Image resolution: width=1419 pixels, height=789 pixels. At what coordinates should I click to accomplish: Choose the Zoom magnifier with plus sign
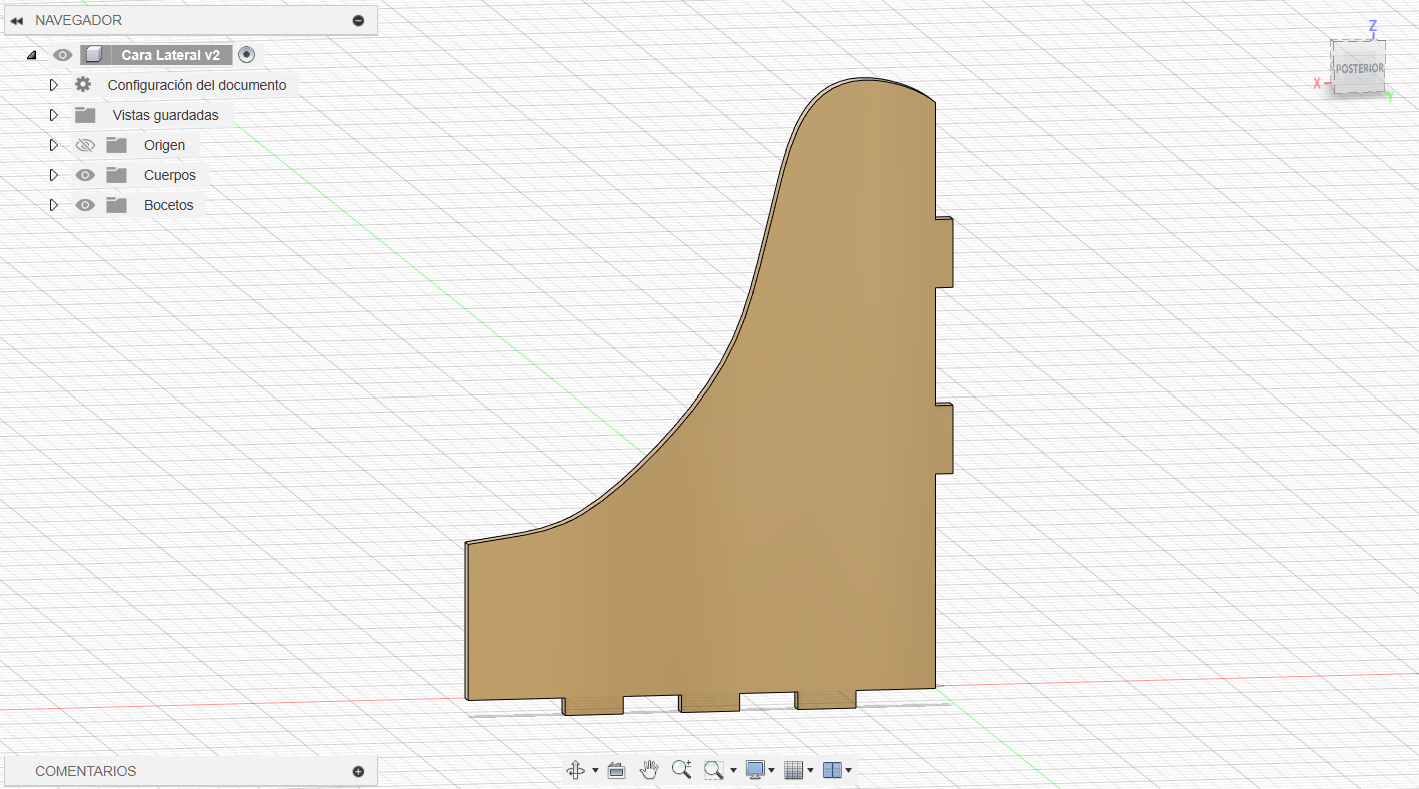pyautogui.click(x=682, y=770)
